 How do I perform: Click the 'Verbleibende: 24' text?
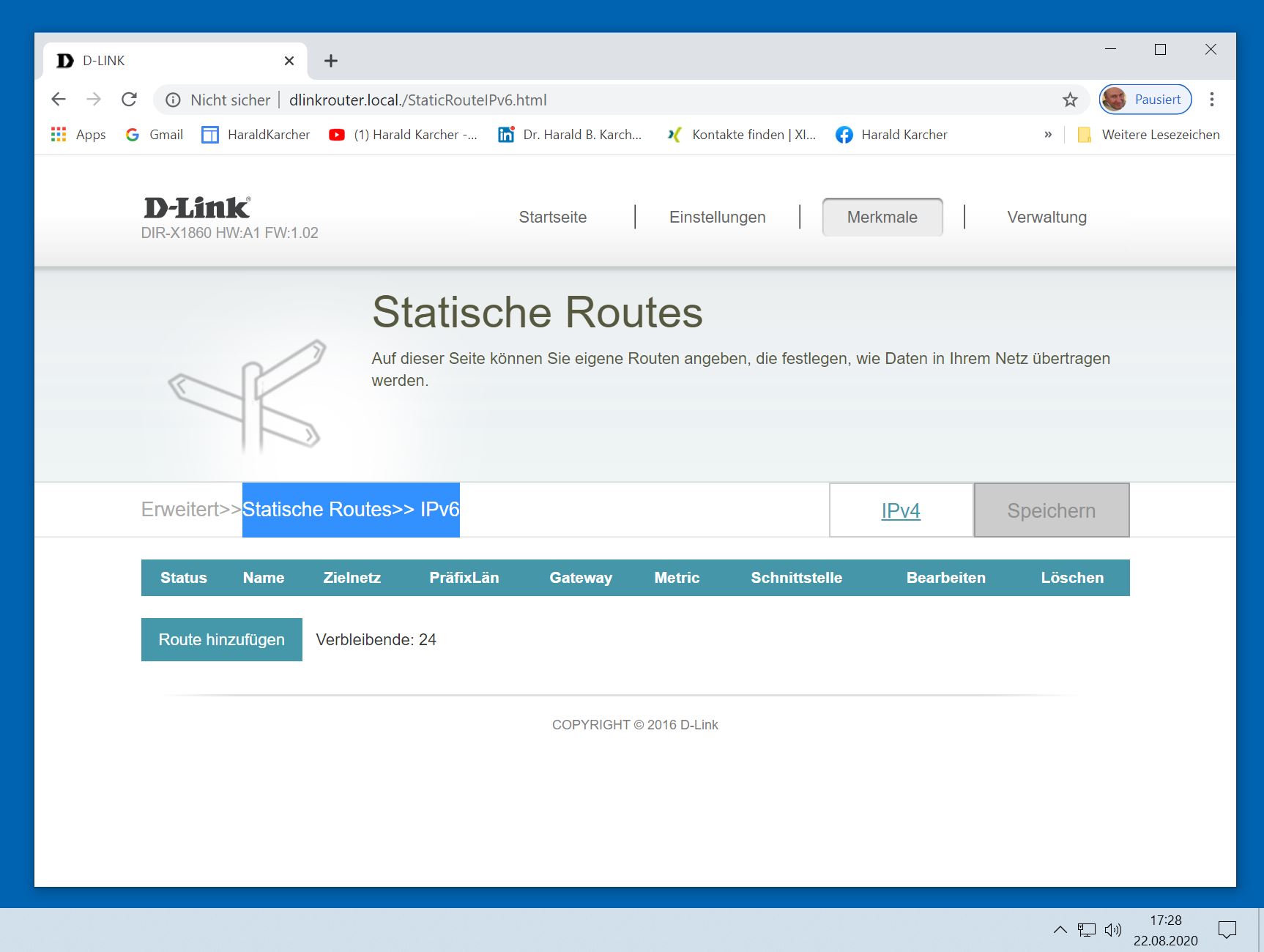[x=376, y=639]
